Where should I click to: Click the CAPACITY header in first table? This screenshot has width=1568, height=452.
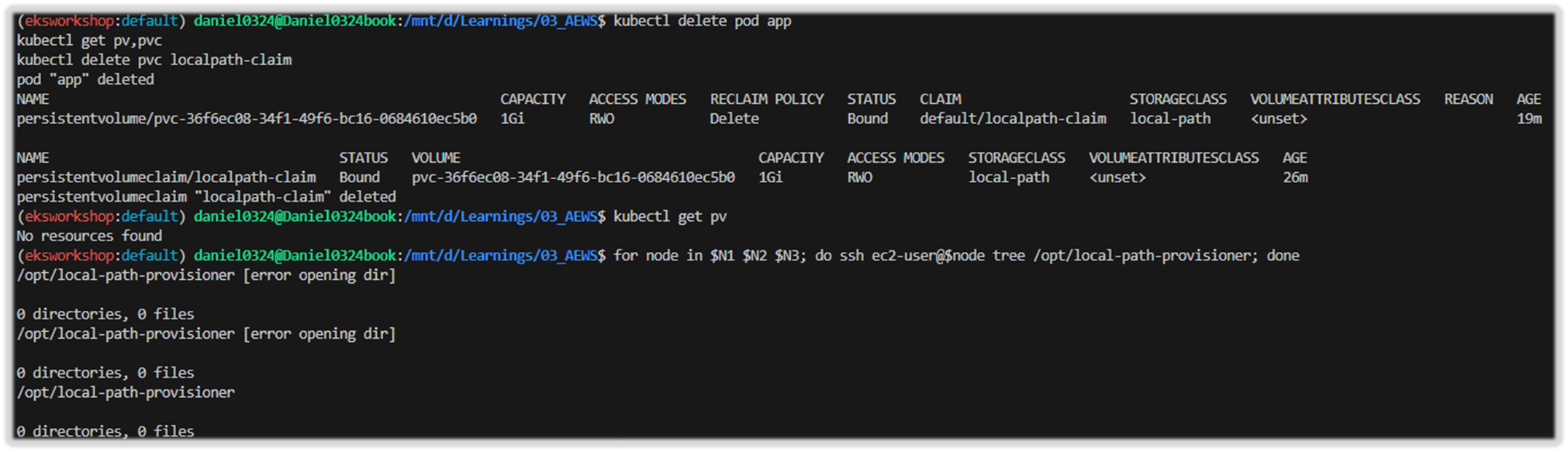[533, 99]
